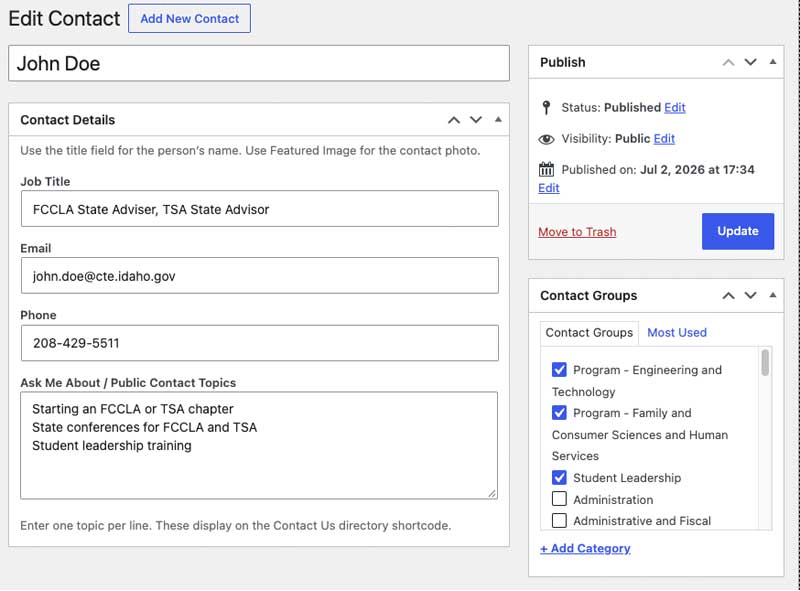Click the + Add Category link
The width and height of the screenshot is (800, 591).
tap(585, 549)
